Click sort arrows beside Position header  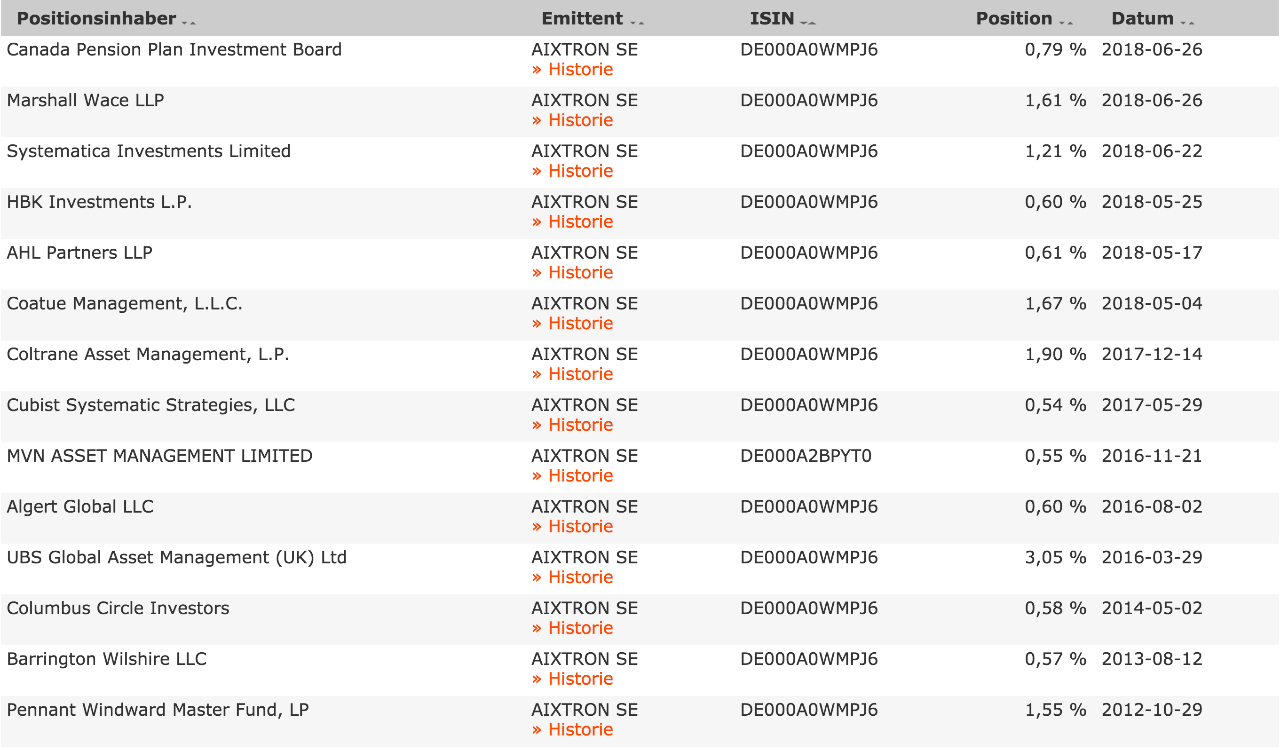[x=1066, y=22]
